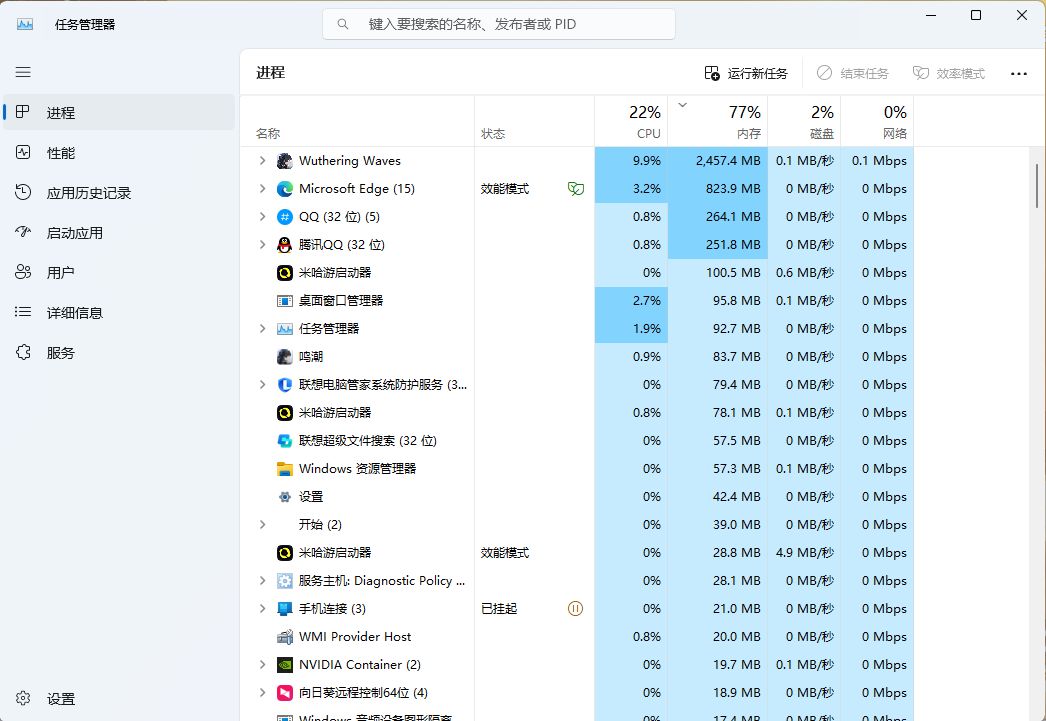
Task: Sort by the 名称 column header
Action: 357,121
